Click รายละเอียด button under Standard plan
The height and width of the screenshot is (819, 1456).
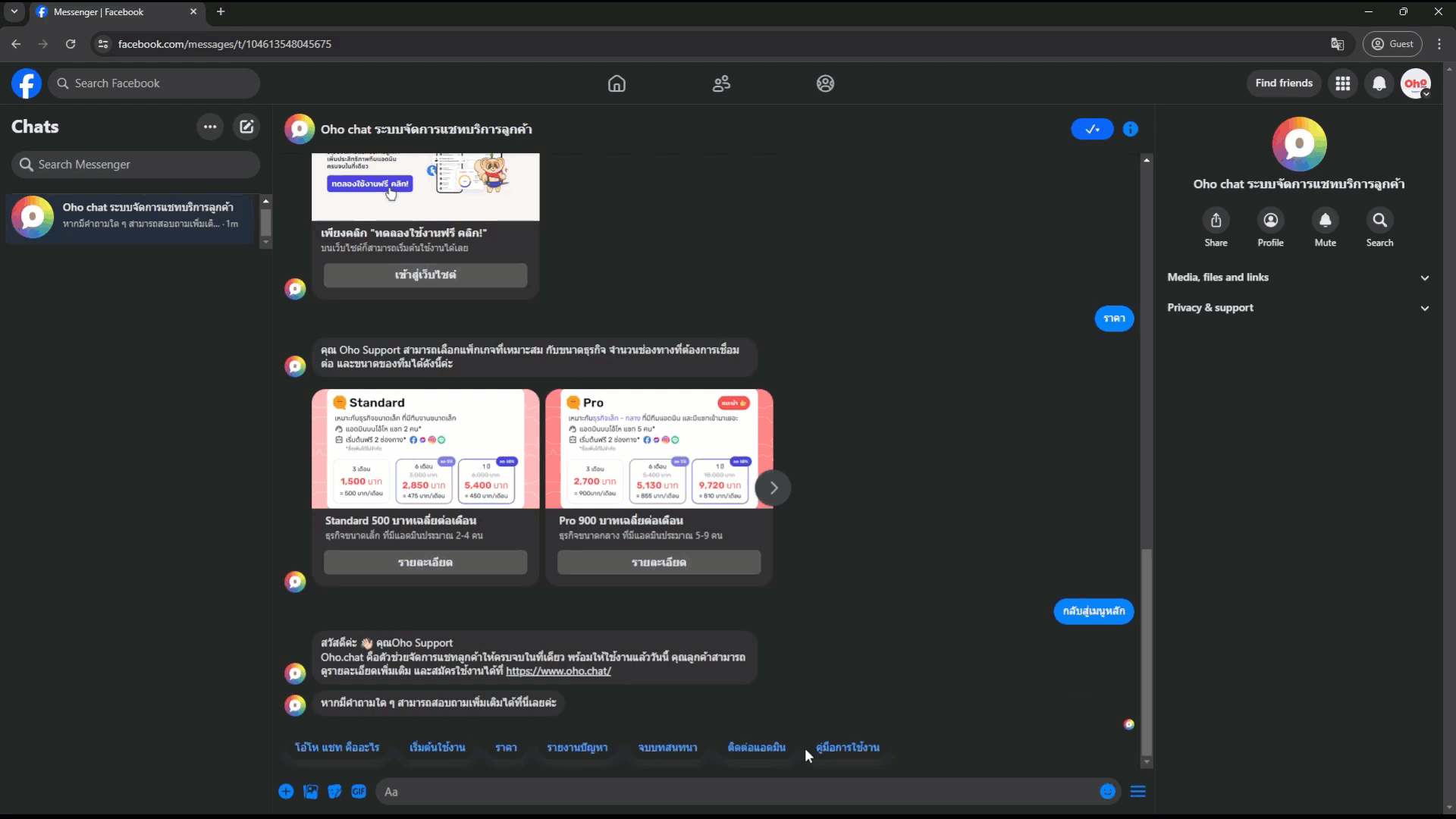coord(425,563)
